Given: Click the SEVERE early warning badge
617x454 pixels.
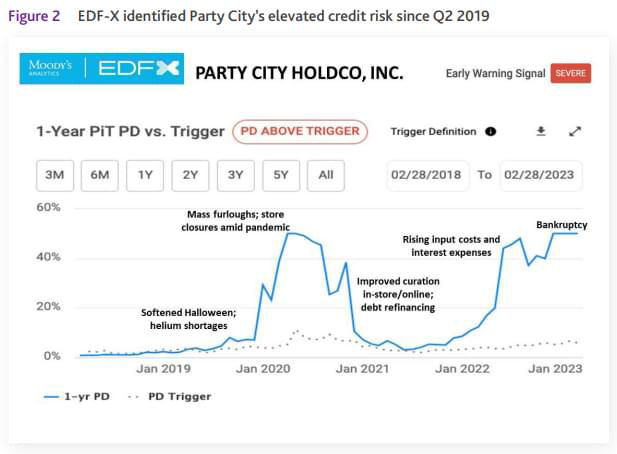Looking at the screenshot, I should [x=570, y=73].
